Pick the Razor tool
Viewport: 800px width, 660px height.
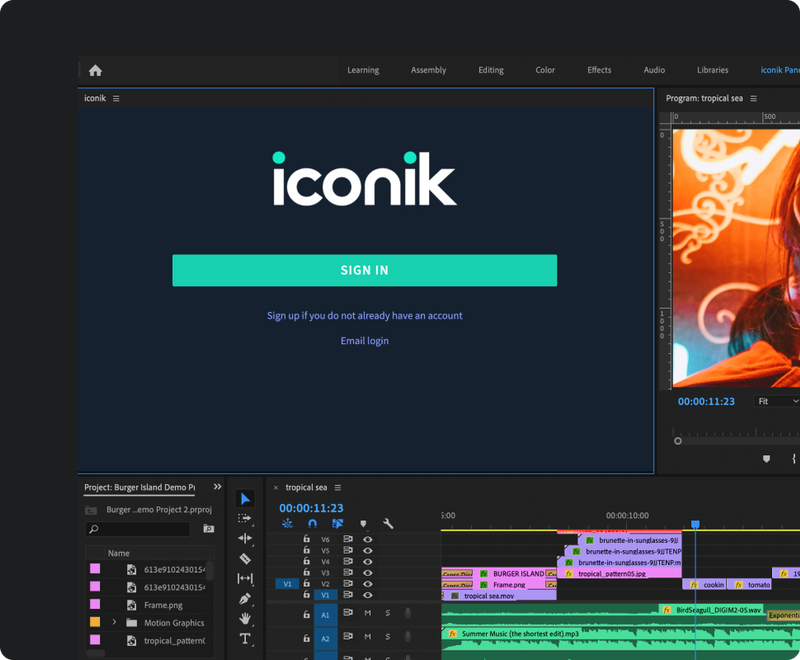(244, 556)
